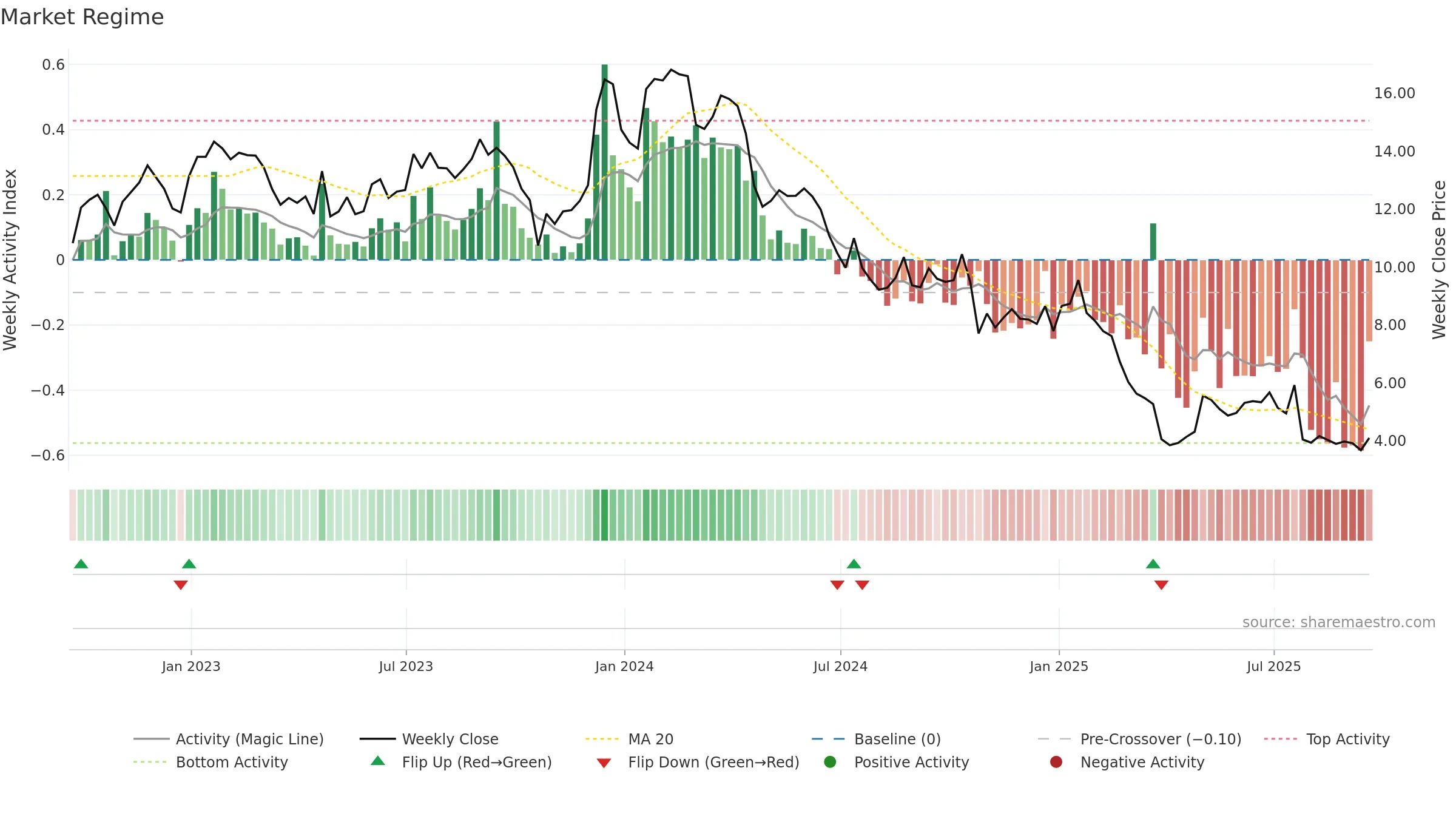The height and width of the screenshot is (819, 1456).
Task: Click the 8.00 right axis price label
Action: [x=1390, y=325]
